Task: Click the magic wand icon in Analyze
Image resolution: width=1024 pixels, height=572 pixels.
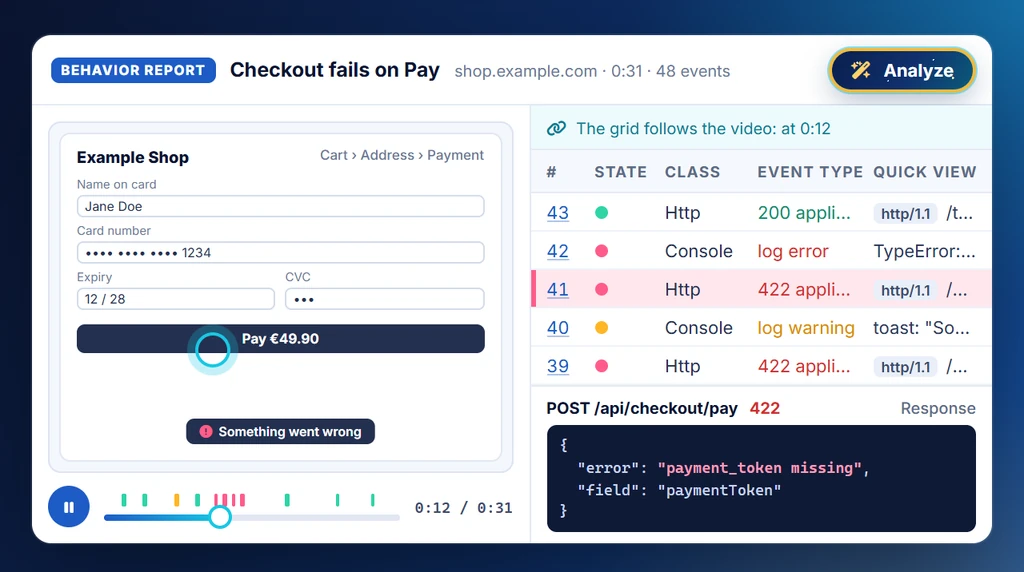Action: click(861, 70)
